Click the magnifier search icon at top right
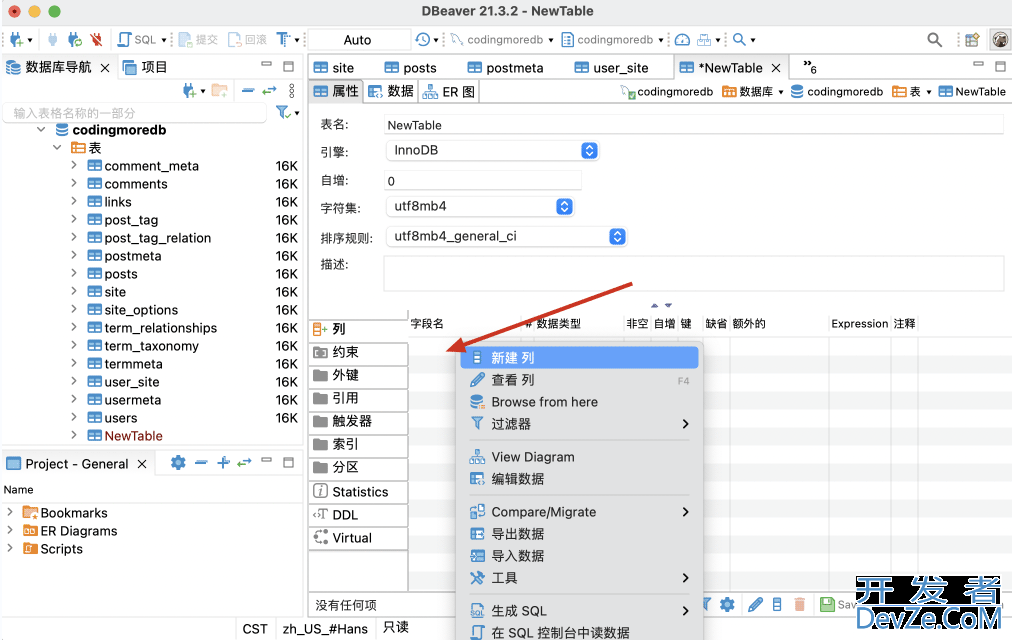The image size is (1012, 640). click(934, 39)
